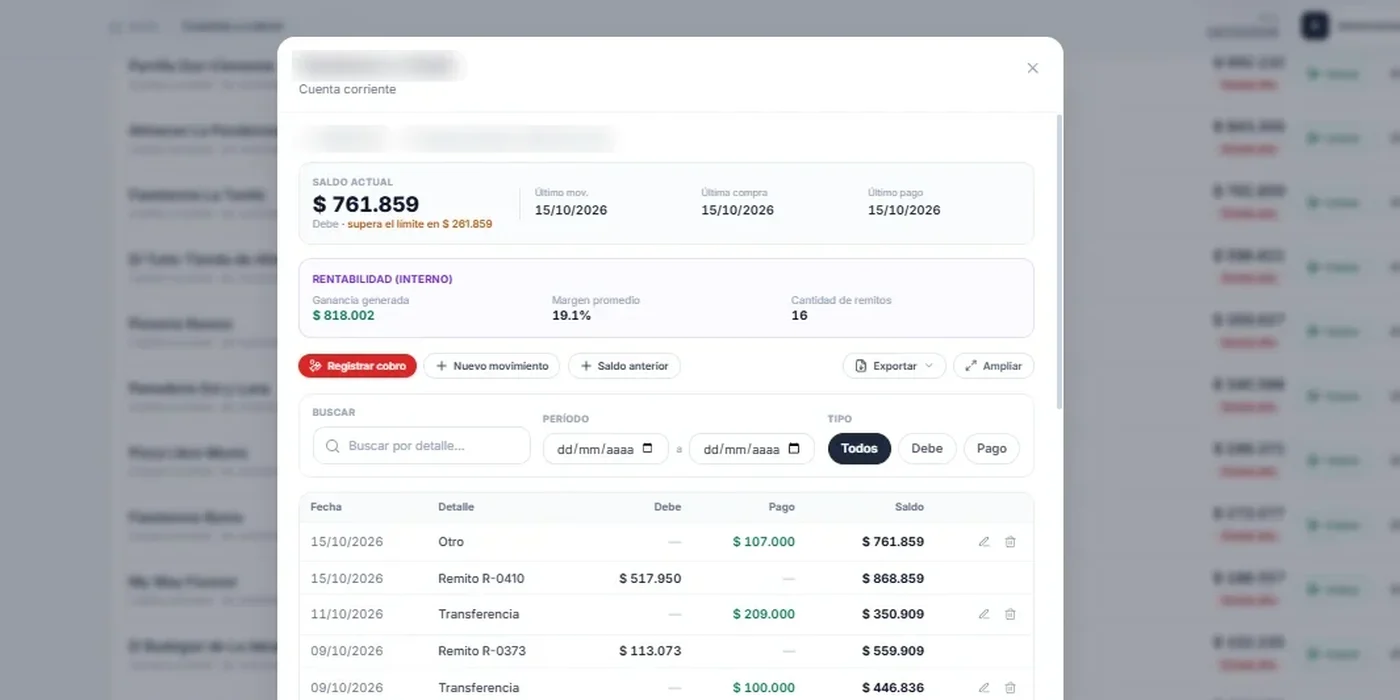Click the 'supera el límite en $ 261.859' warning
Screen dimensions: 1400x700
[420, 224]
